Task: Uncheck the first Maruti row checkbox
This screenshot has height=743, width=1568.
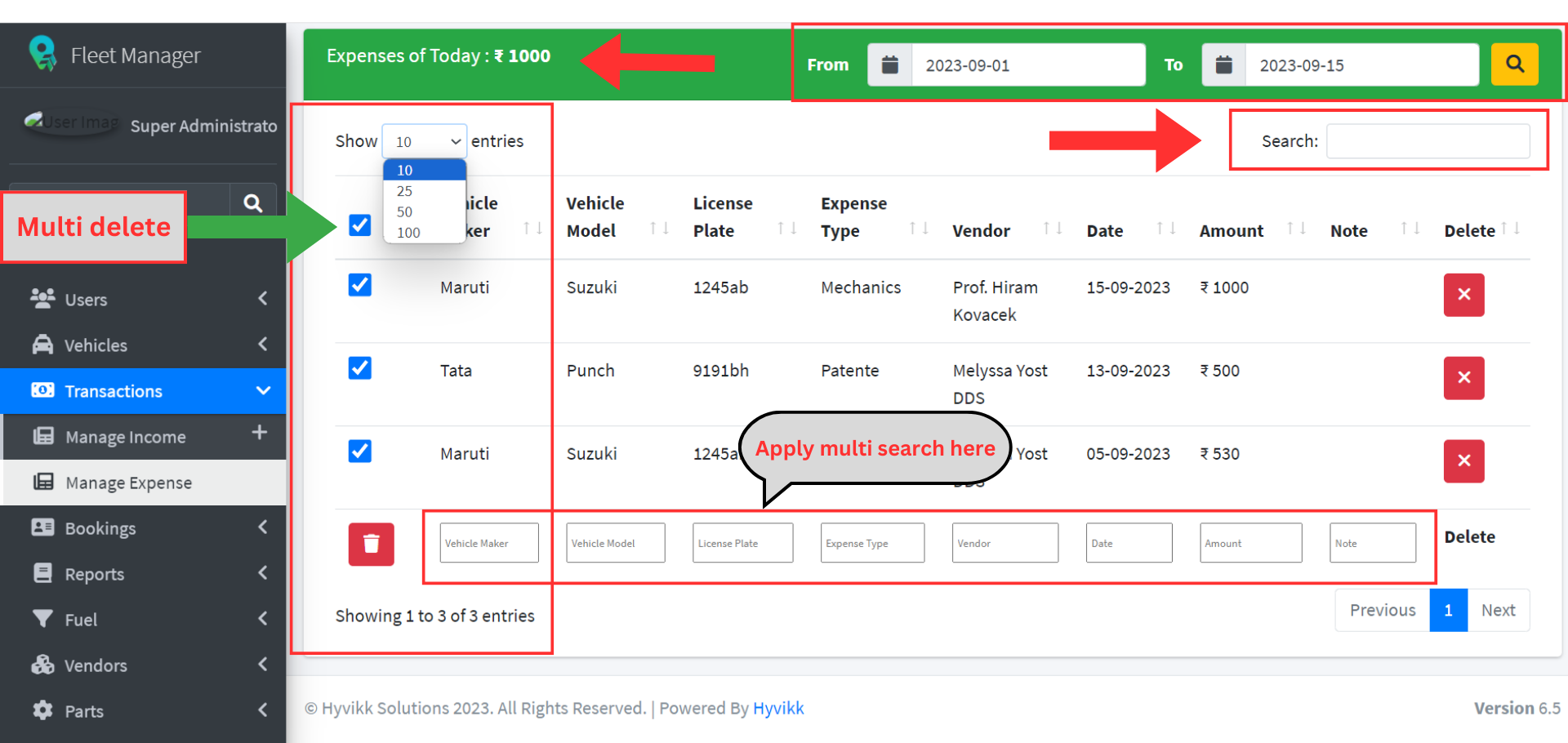Action: tap(360, 285)
